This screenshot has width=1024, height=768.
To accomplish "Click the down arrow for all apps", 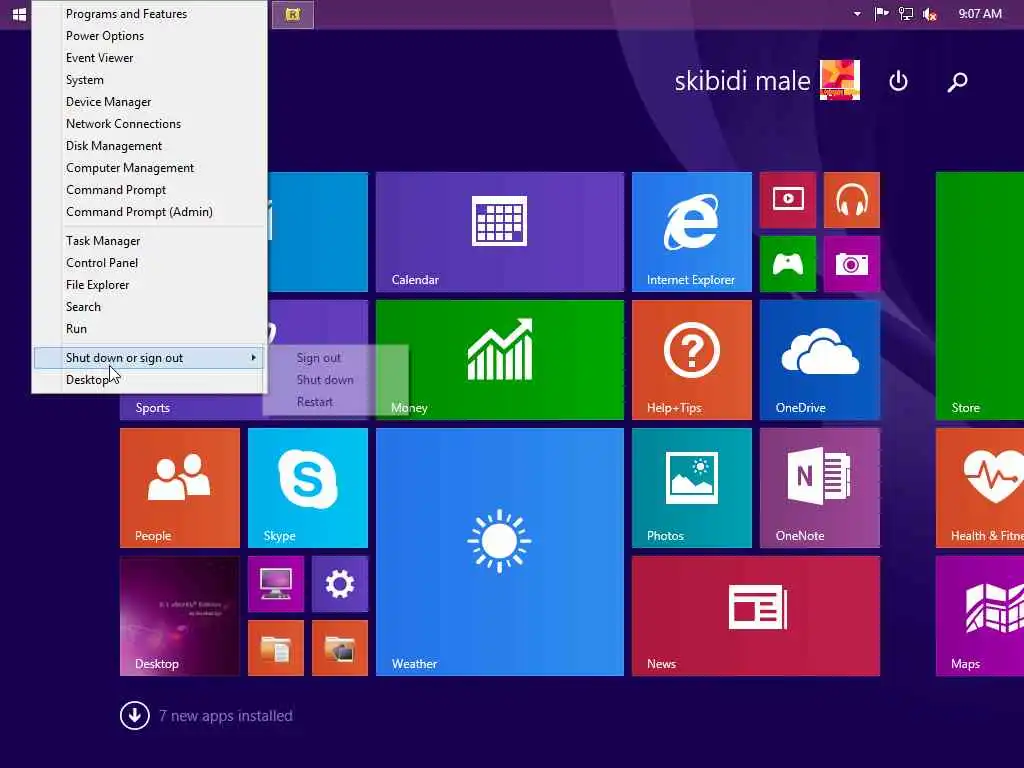I will 135,716.
